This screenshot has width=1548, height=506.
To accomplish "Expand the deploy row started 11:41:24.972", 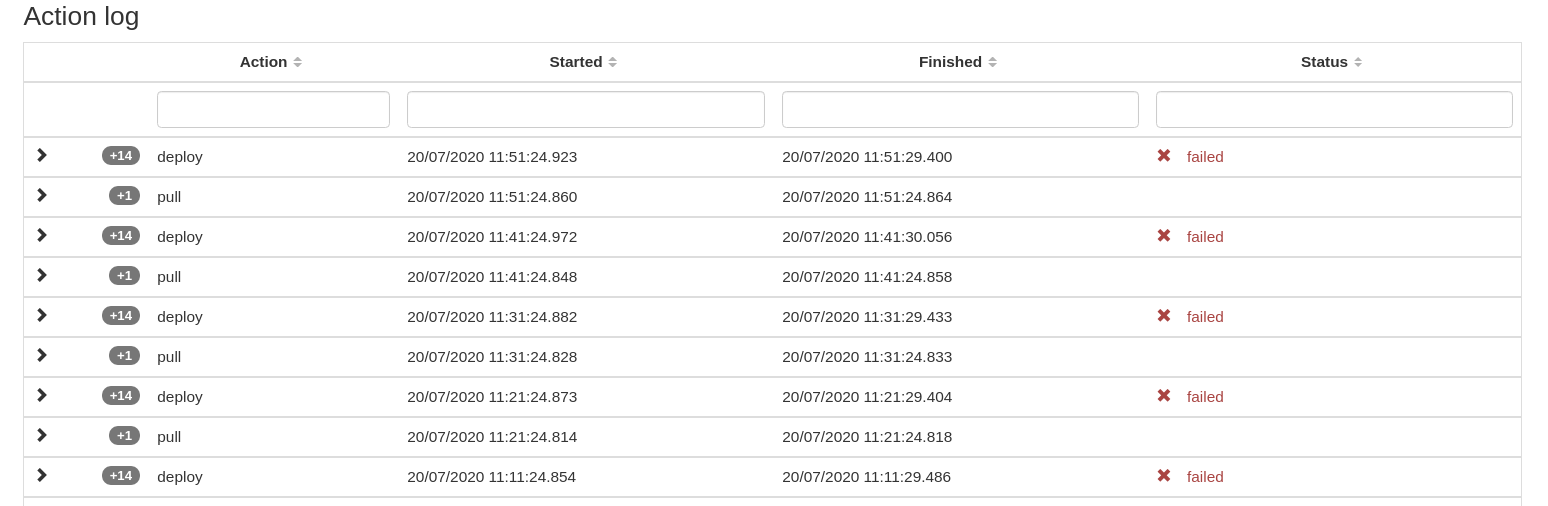I will [42, 235].
